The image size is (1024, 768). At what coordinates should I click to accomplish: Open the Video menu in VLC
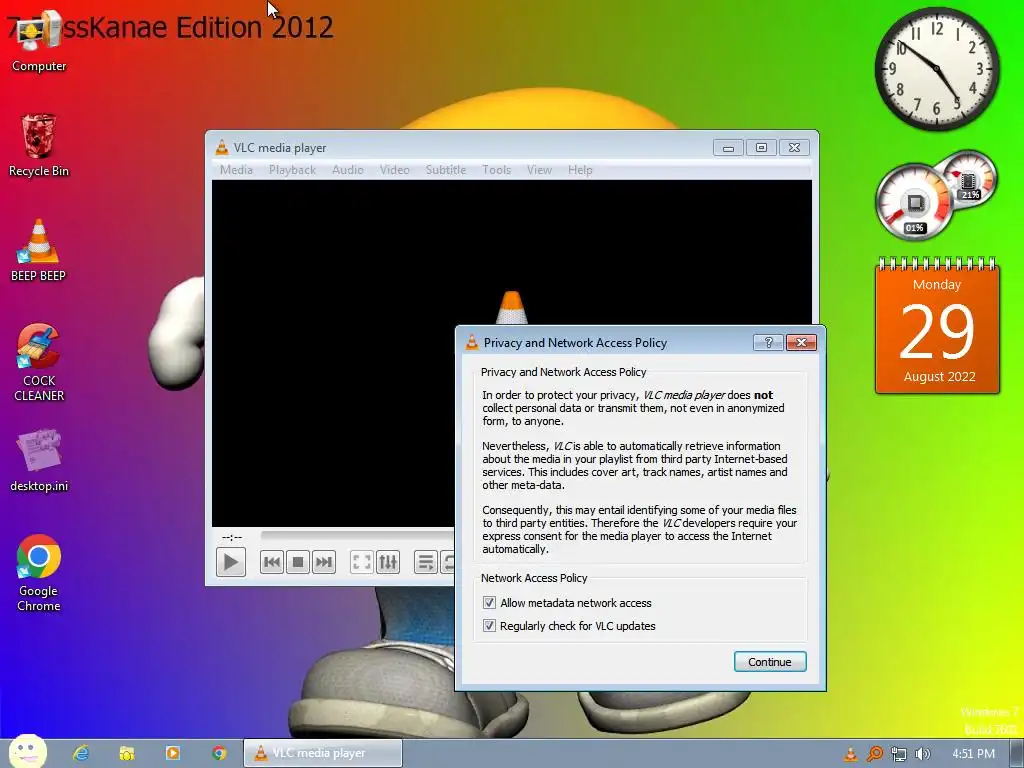tap(395, 170)
